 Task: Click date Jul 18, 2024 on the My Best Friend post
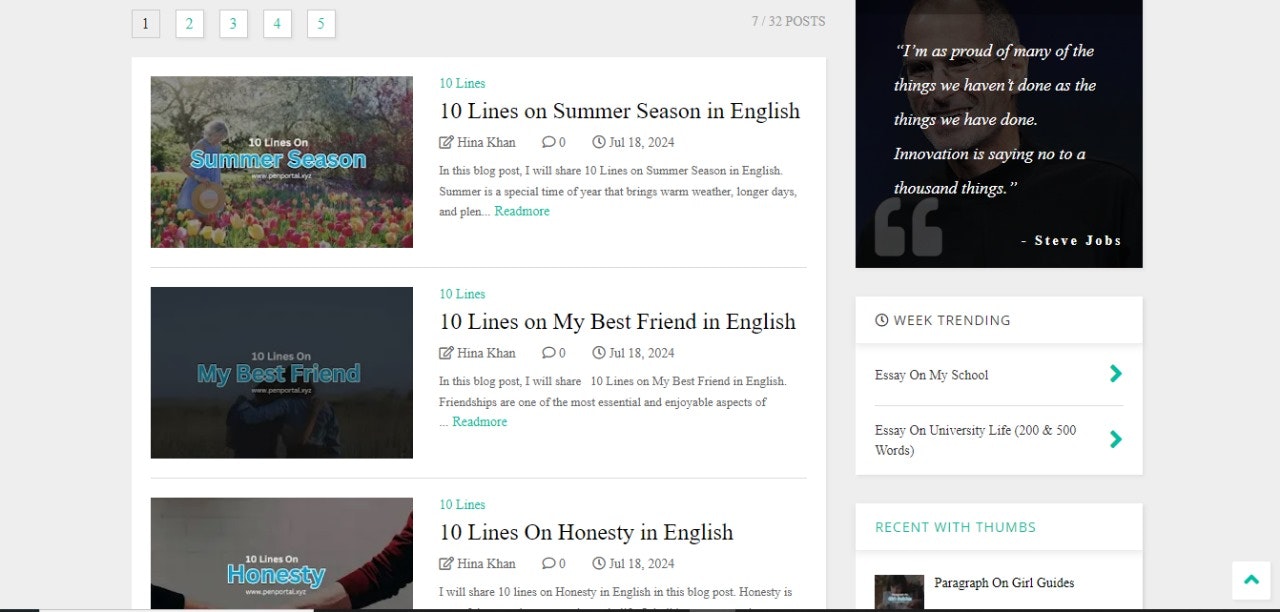pyautogui.click(x=642, y=353)
